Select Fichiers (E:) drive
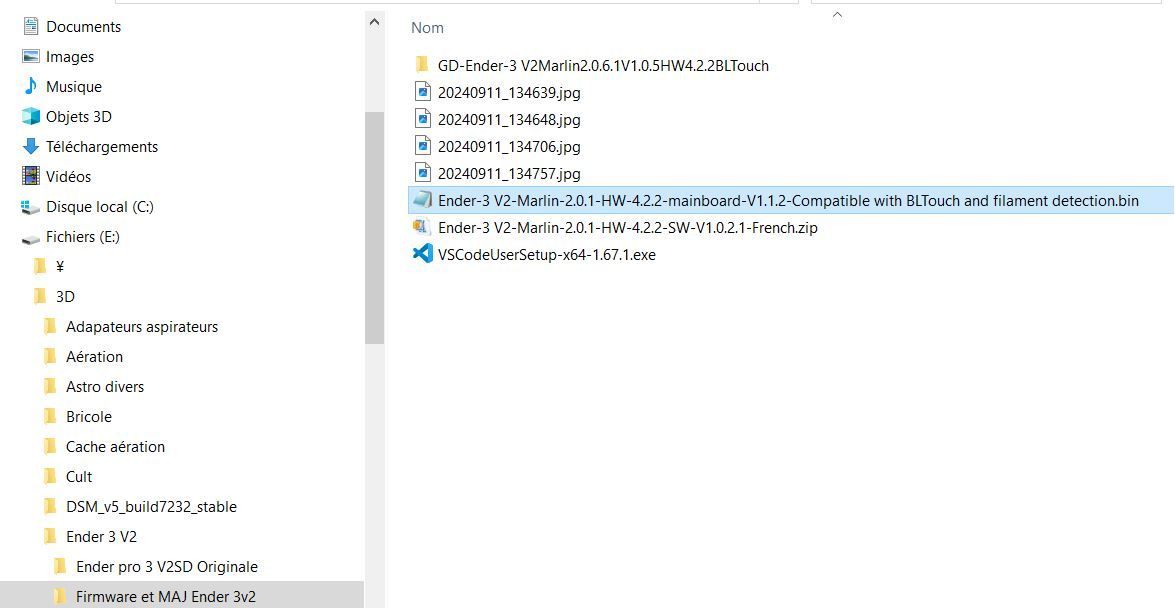Viewport: 1175px width, 608px height. (82, 236)
